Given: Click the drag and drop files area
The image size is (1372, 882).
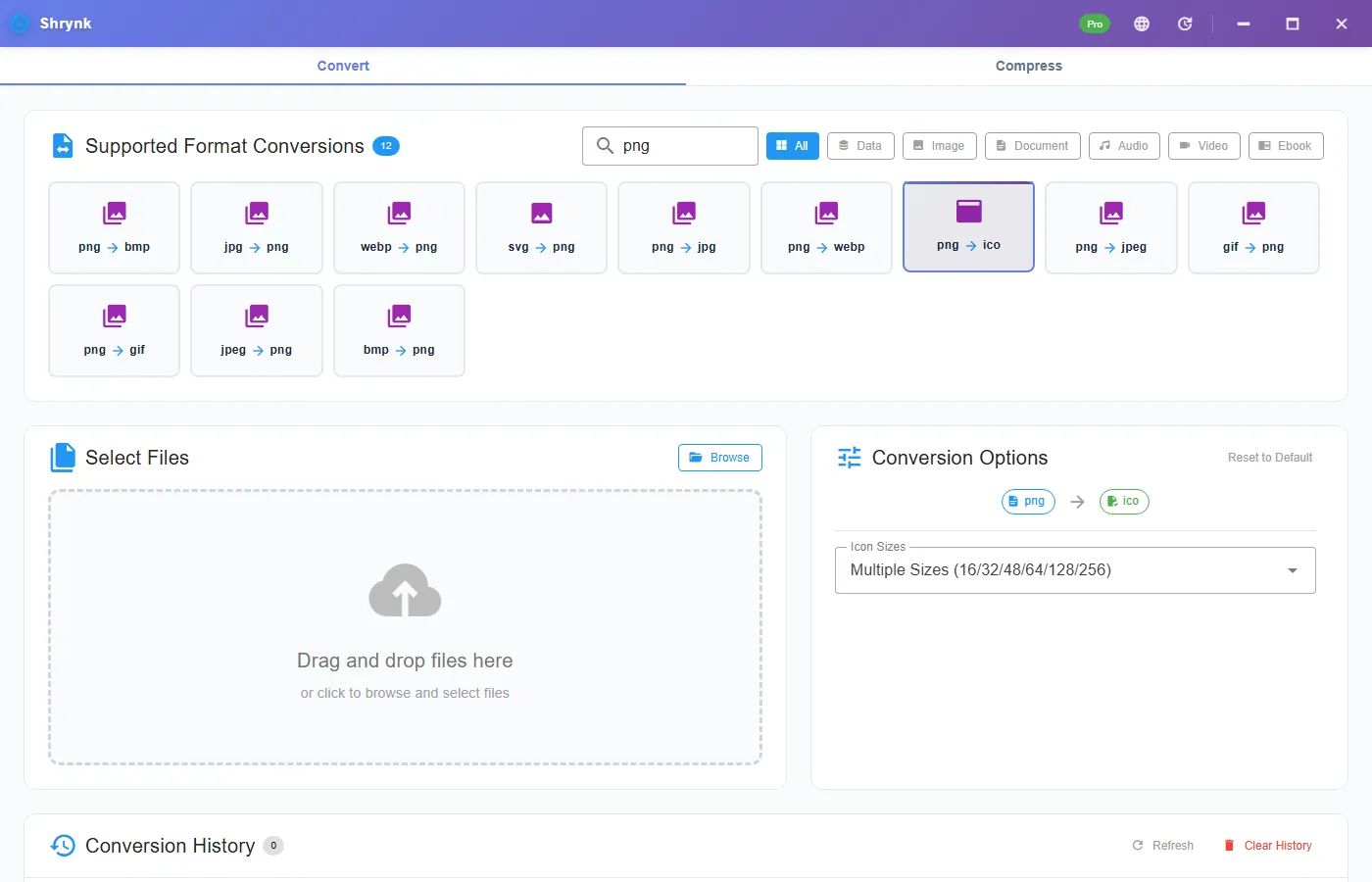Looking at the screenshot, I should tap(405, 627).
